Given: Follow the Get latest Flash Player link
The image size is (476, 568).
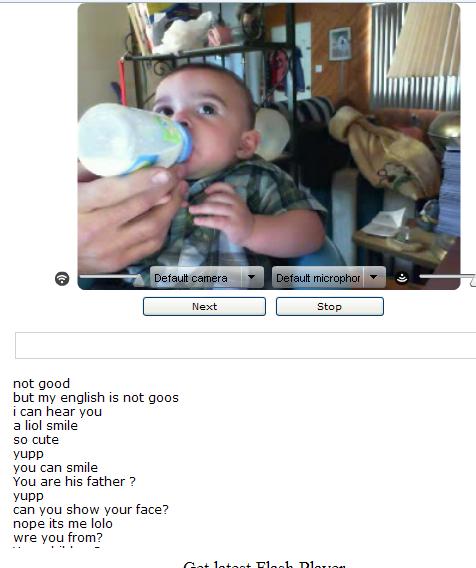Looking at the screenshot, I should 264,565.
